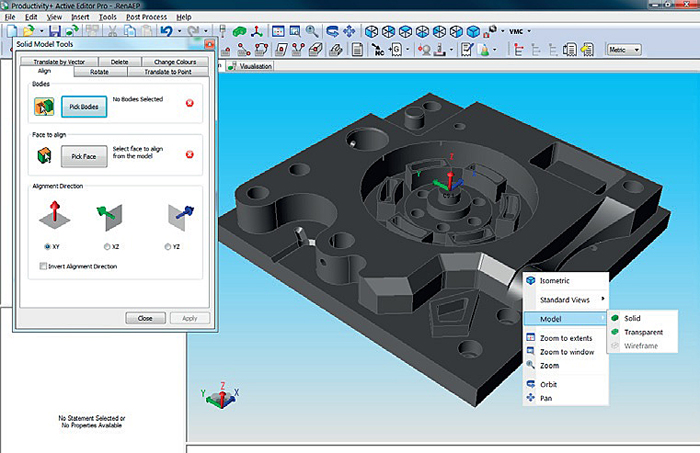Expand Standard Views submenu
Screen dimensions: 700x453
(x=566, y=299)
